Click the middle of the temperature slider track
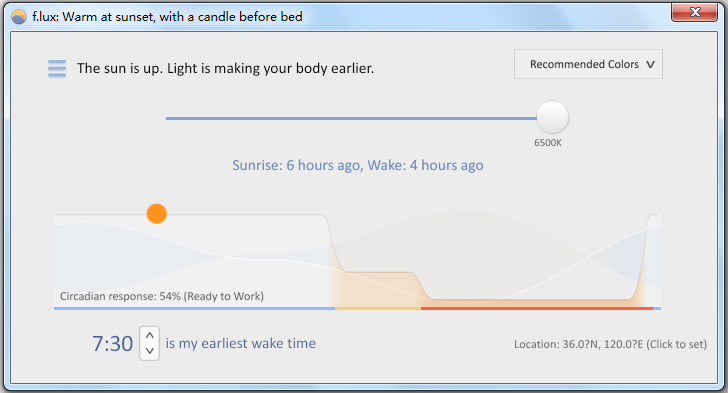The image size is (728, 393). [351, 118]
